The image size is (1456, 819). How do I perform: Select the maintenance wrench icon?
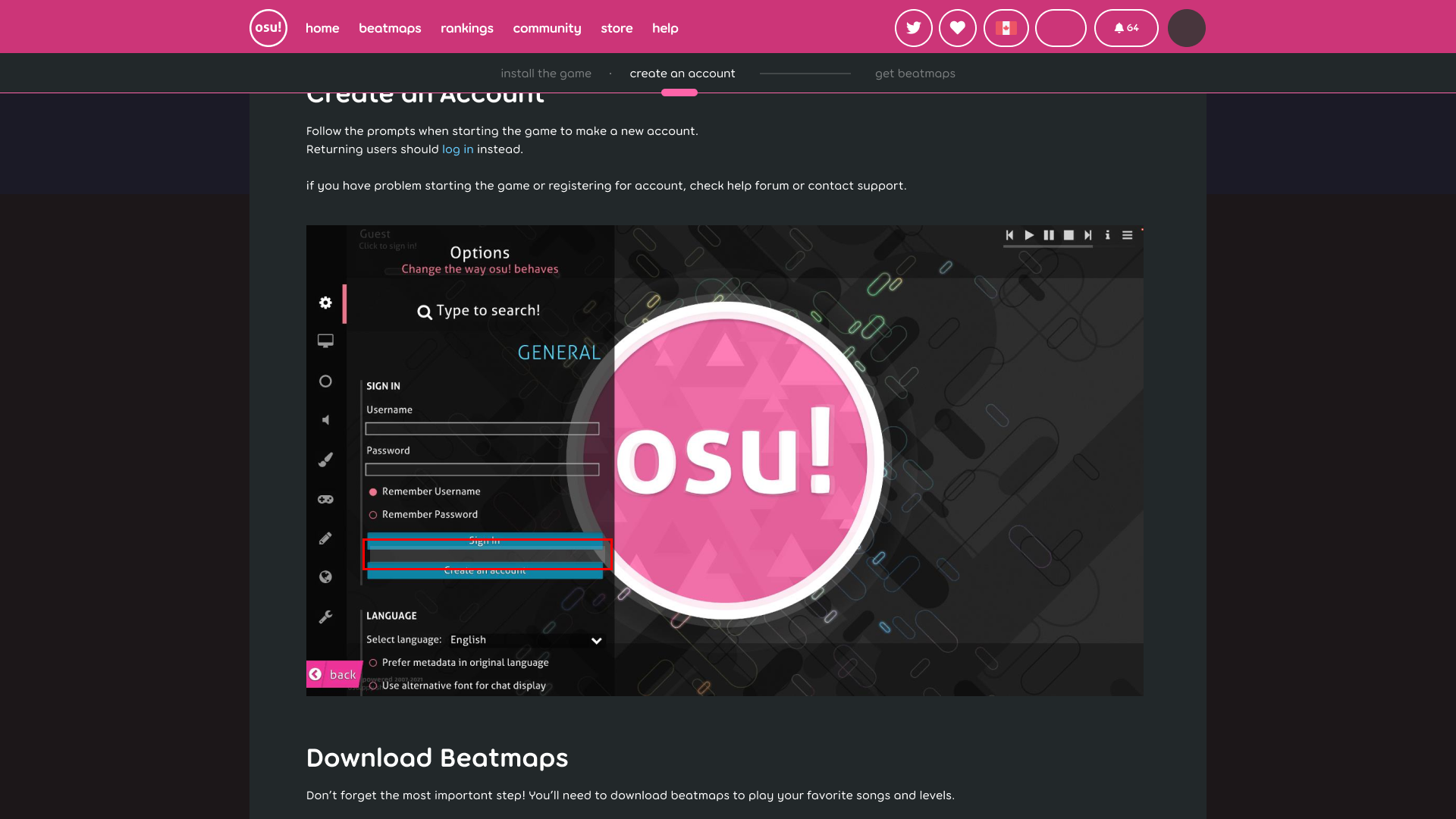pyautogui.click(x=325, y=617)
